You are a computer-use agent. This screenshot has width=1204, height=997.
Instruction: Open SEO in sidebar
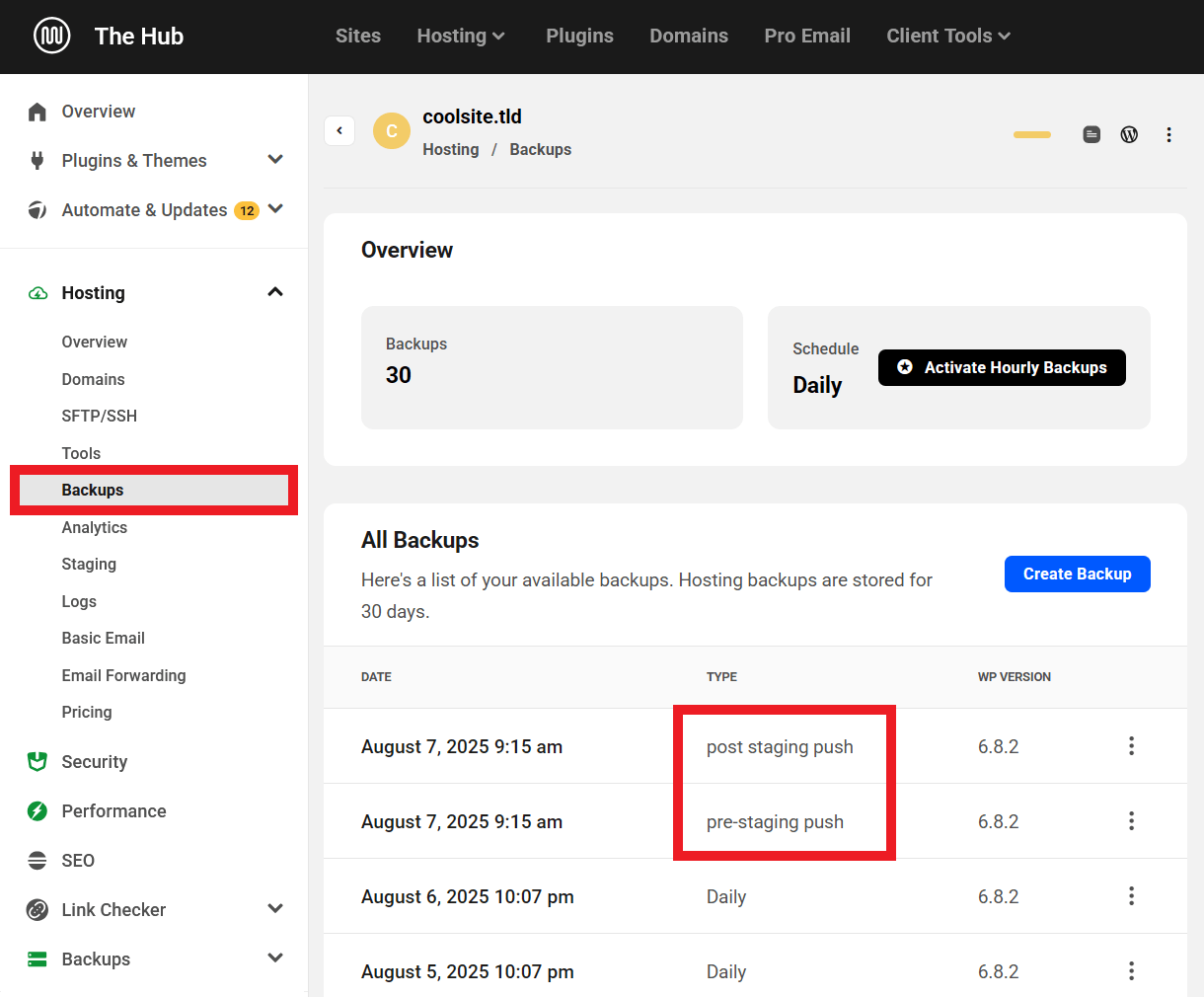78,861
